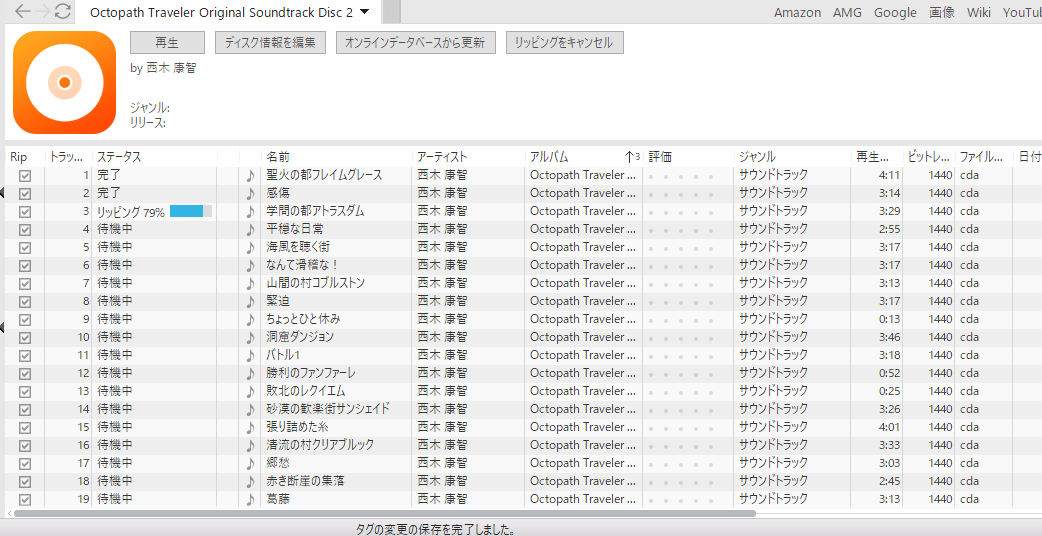The width and height of the screenshot is (1042, 536).
Task: Go forward with the right arrow
Action: pyautogui.click(x=43, y=11)
